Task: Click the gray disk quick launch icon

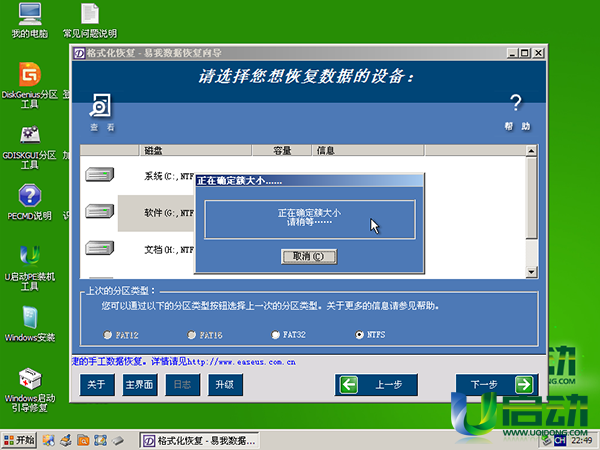Action: pos(117,440)
